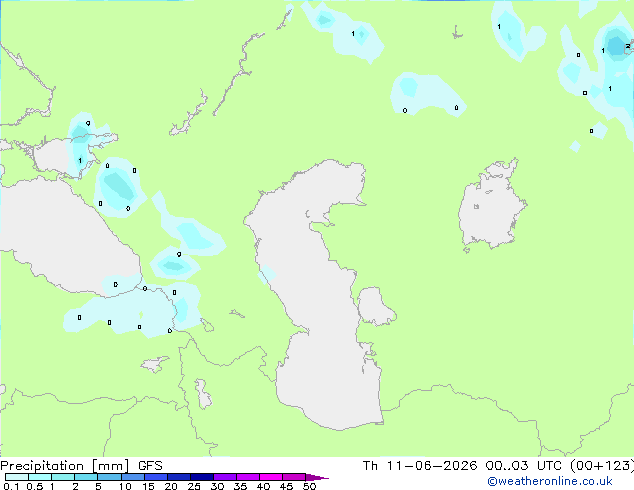Screen dimensions: 634x490
Task: Click the "25" legend scale value
Action: tap(194, 486)
